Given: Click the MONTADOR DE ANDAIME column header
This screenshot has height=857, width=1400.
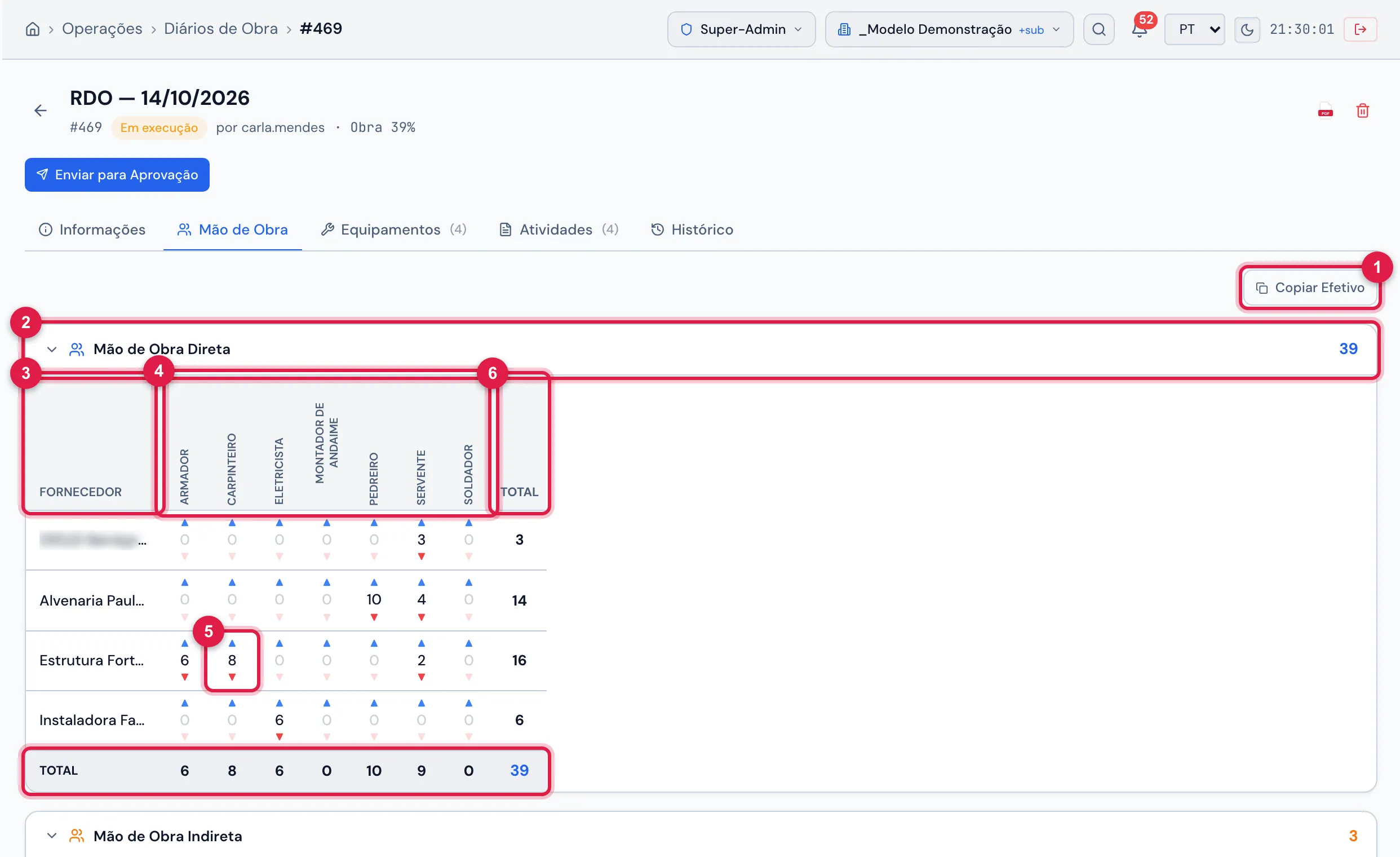Looking at the screenshot, I should (x=327, y=443).
